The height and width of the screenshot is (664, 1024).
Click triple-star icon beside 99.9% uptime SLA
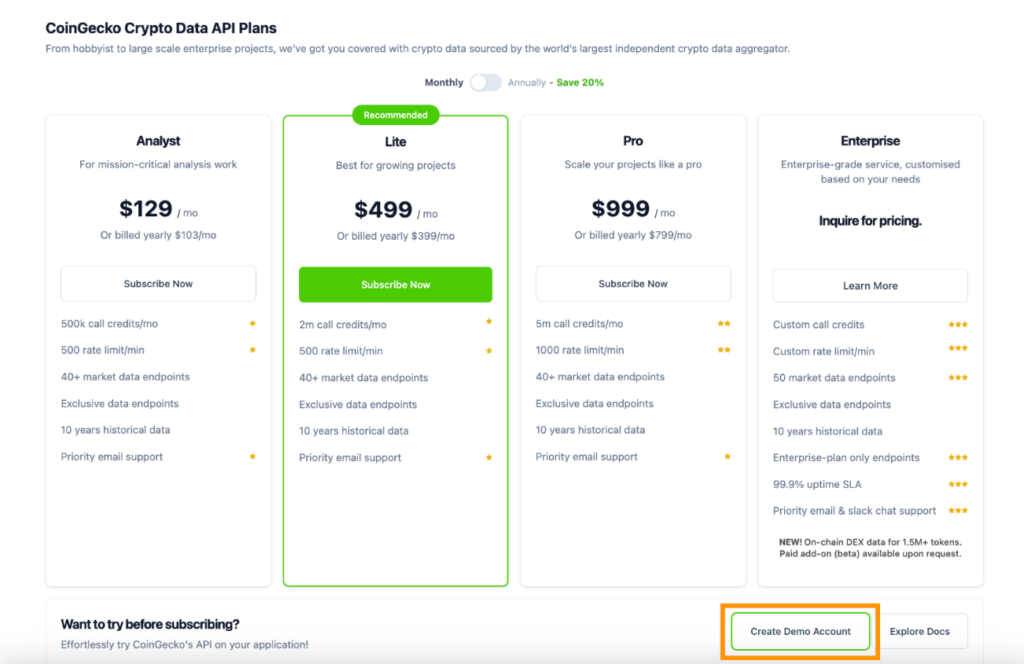click(x=958, y=484)
